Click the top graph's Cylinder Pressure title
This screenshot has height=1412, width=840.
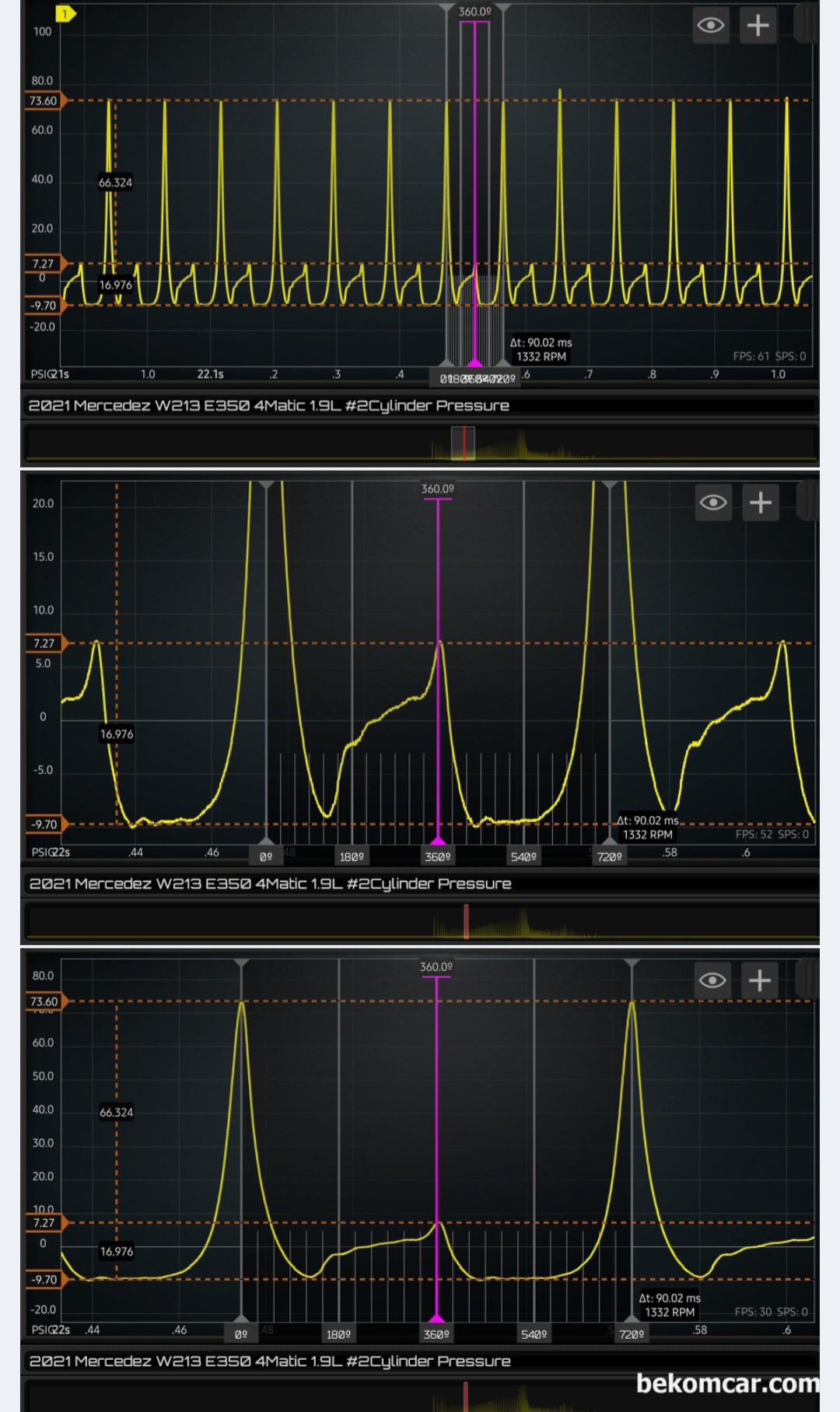click(x=268, y=405)
